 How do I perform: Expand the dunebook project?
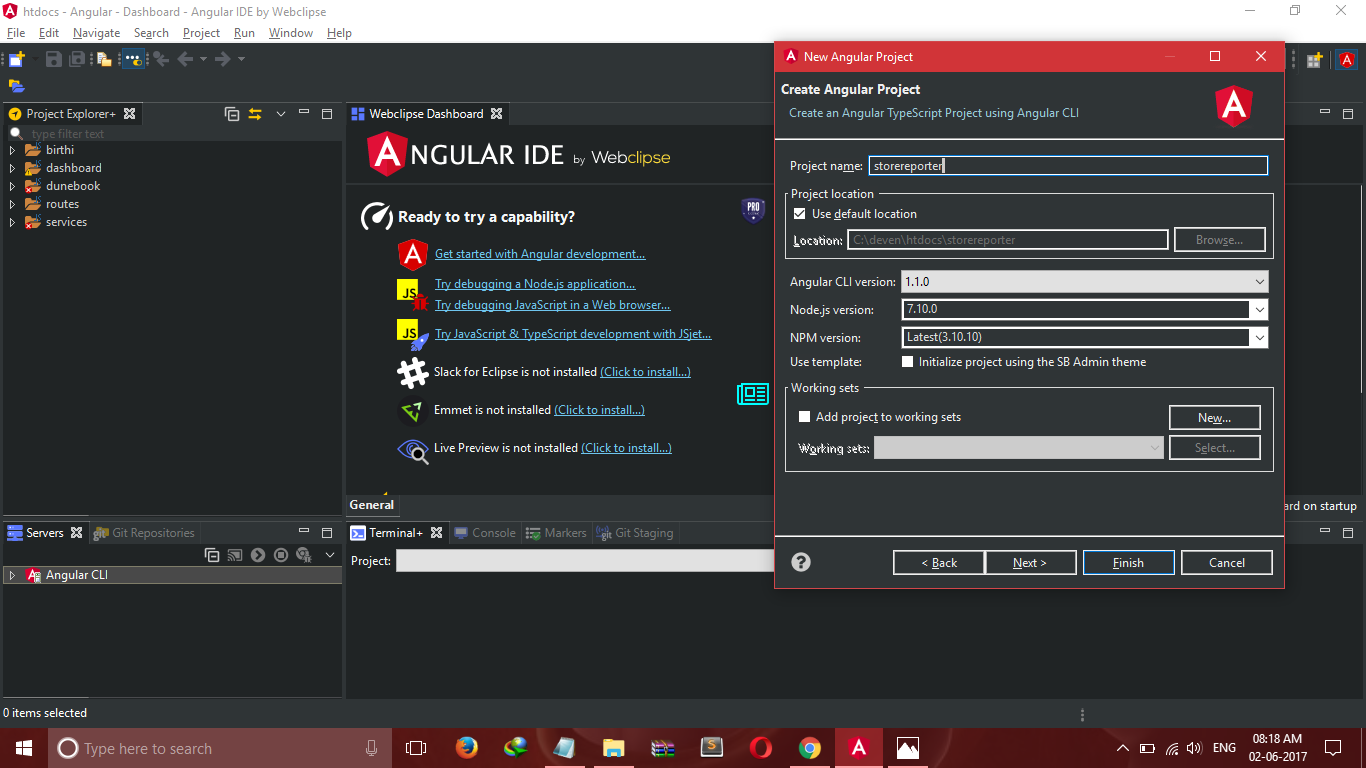[x=12, y=186]
